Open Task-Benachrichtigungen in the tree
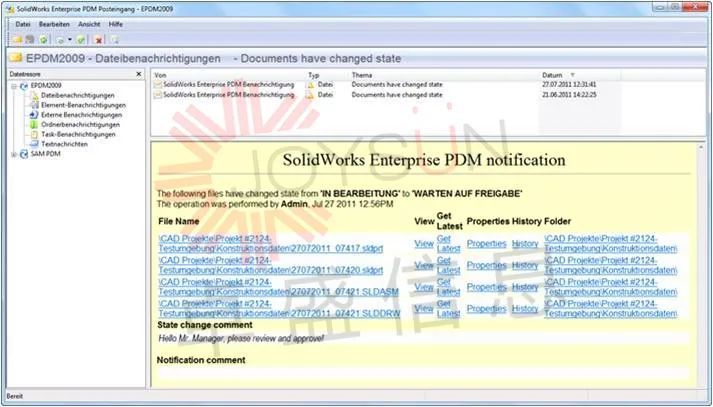Screen dimensions: 713x407 [x=76, y=134]
